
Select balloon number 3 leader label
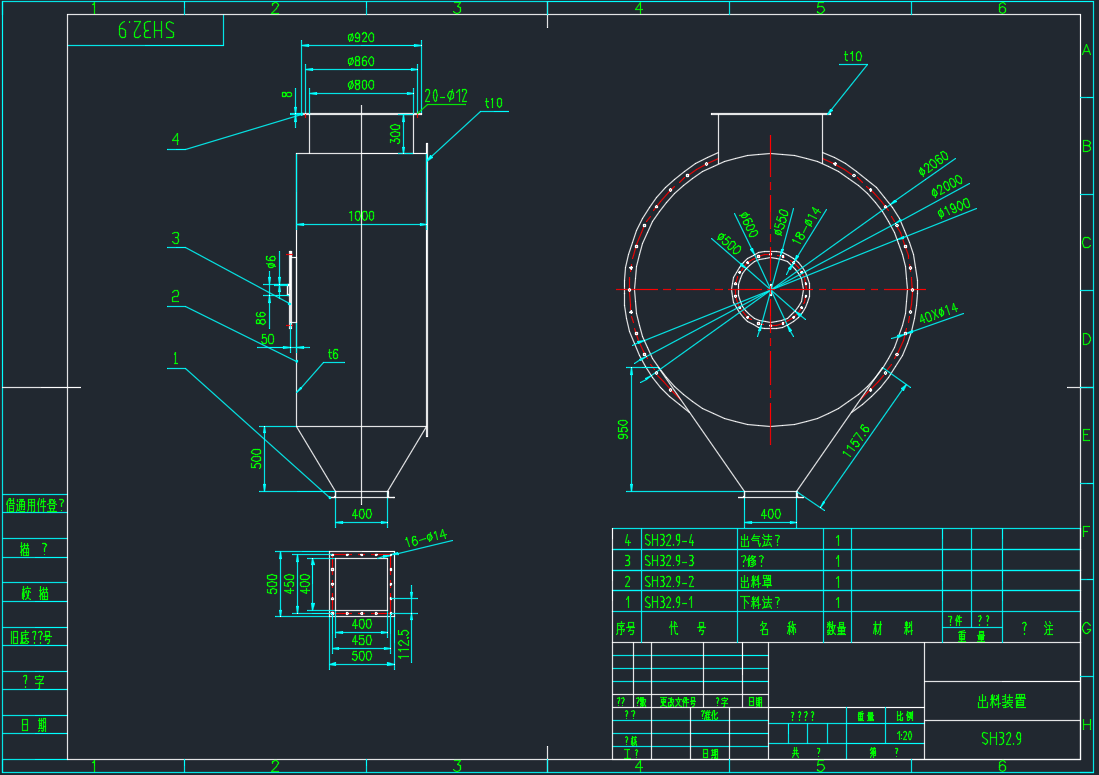point(175,238)
